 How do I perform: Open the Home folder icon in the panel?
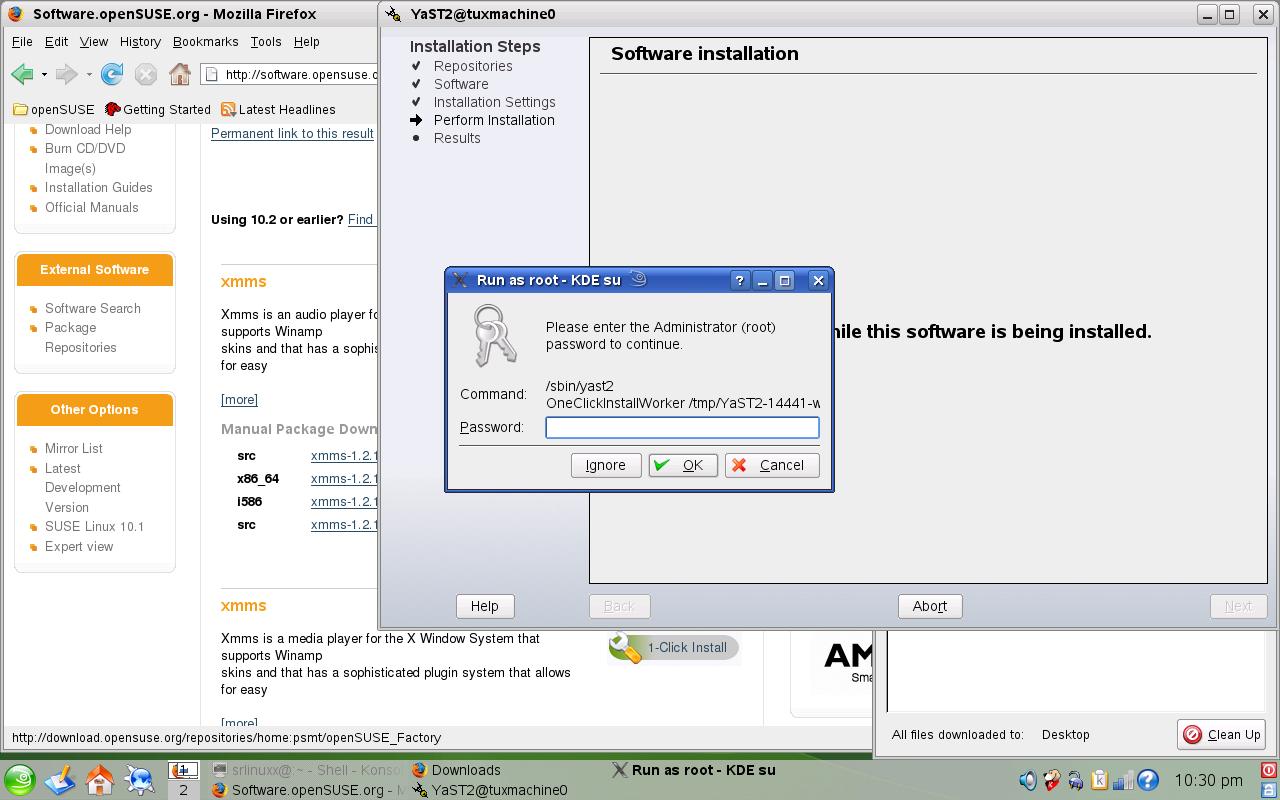(100, 780)
